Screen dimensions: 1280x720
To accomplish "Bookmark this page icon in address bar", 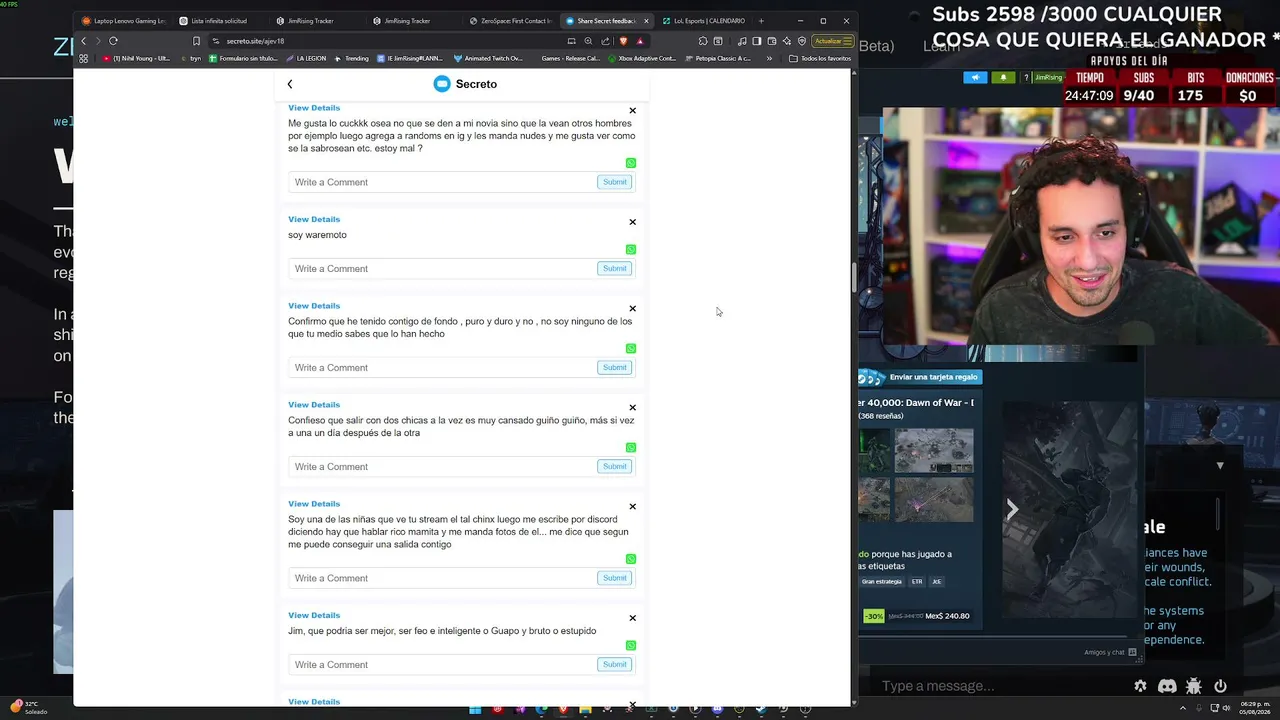I will click(x=196, y=41).
